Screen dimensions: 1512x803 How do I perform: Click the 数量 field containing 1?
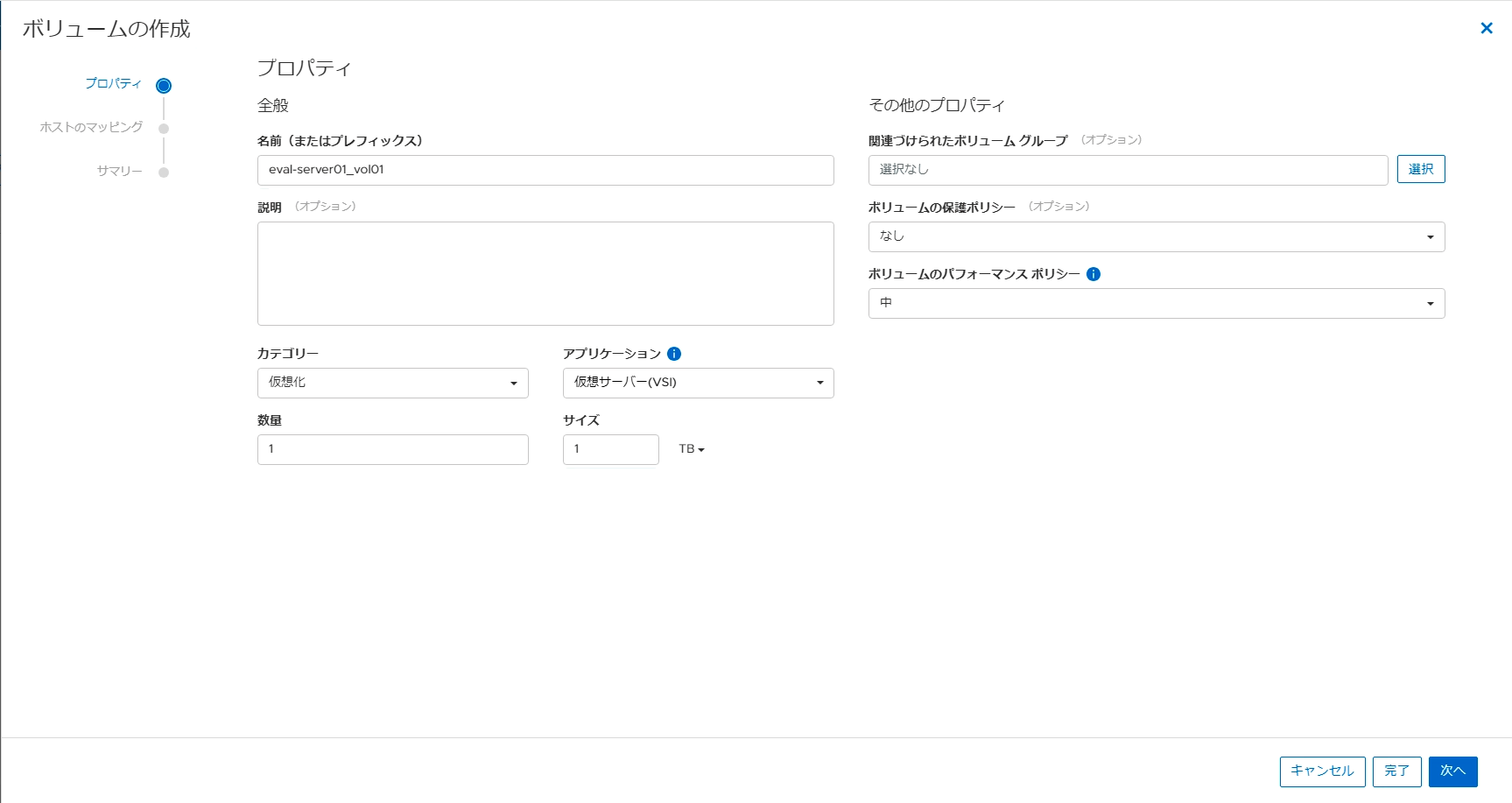tap(392, 449)
